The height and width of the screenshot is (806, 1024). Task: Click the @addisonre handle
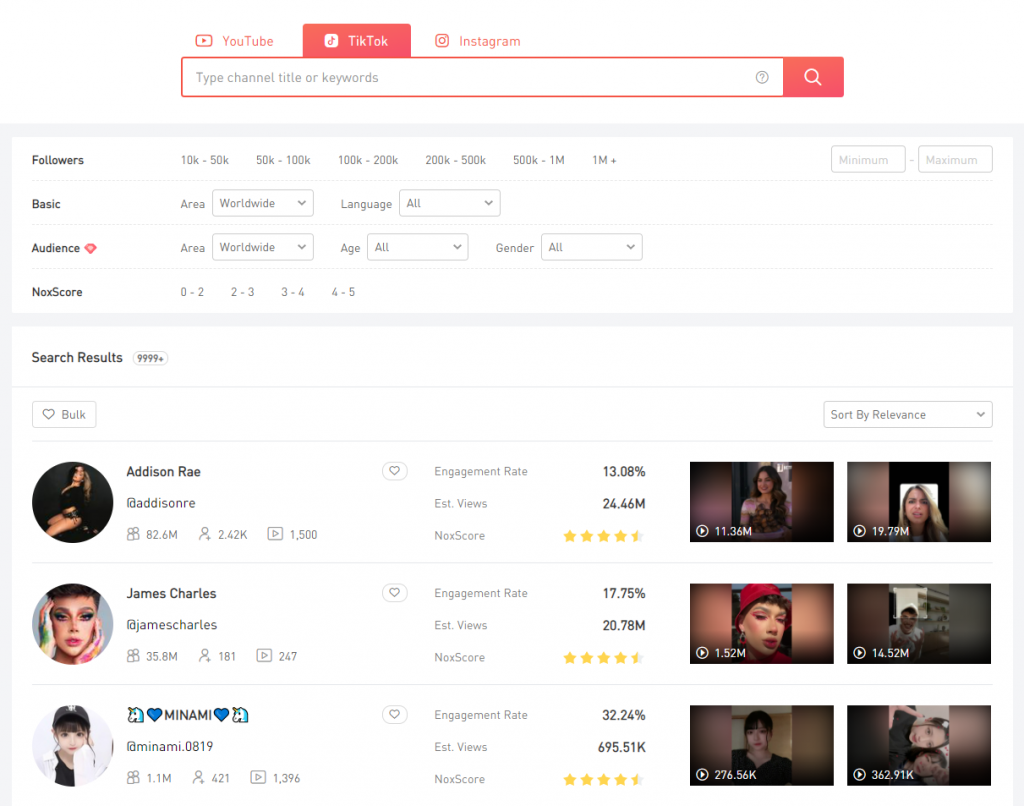pos(161,503)
